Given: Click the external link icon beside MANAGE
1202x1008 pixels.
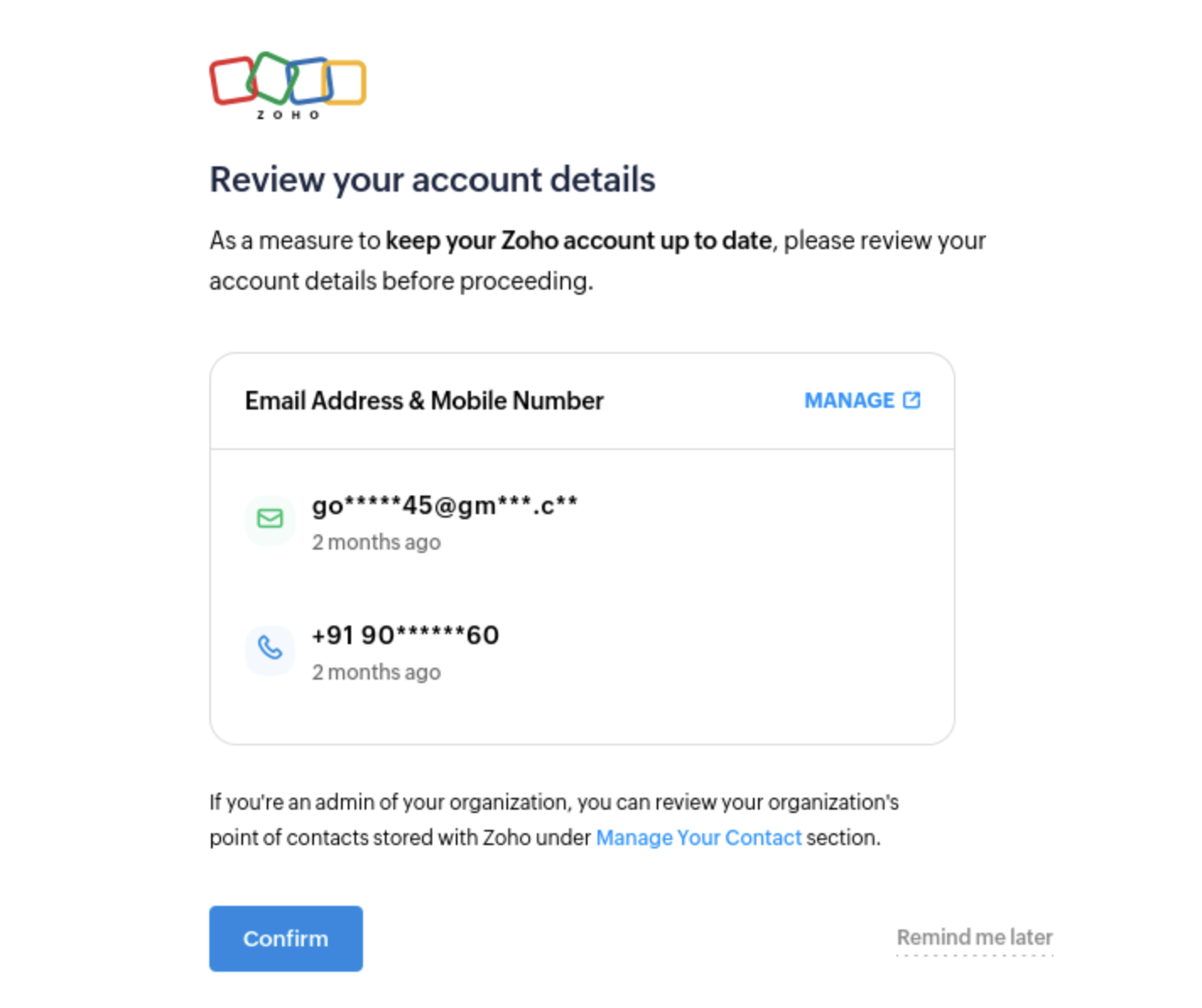Looking at the screenshot, I should (x=912, y=400).
